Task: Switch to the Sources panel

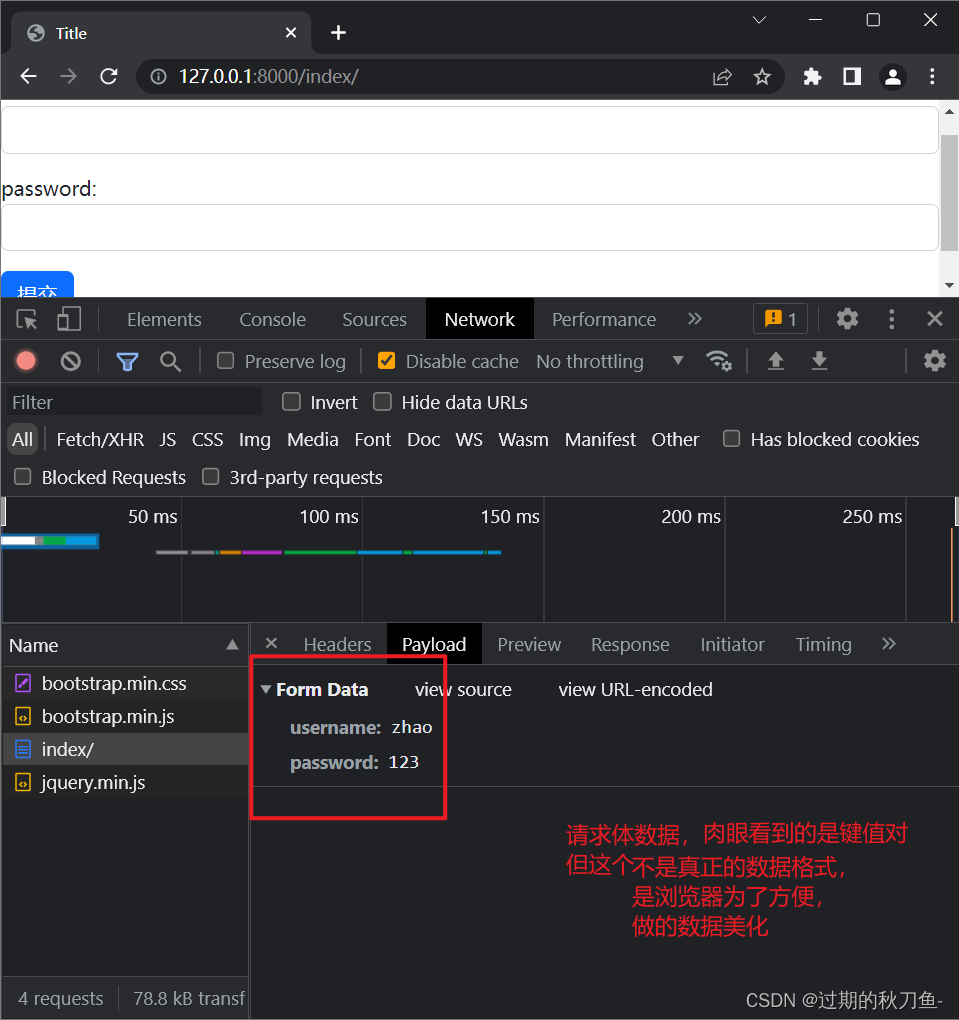Action: (375, 319)
